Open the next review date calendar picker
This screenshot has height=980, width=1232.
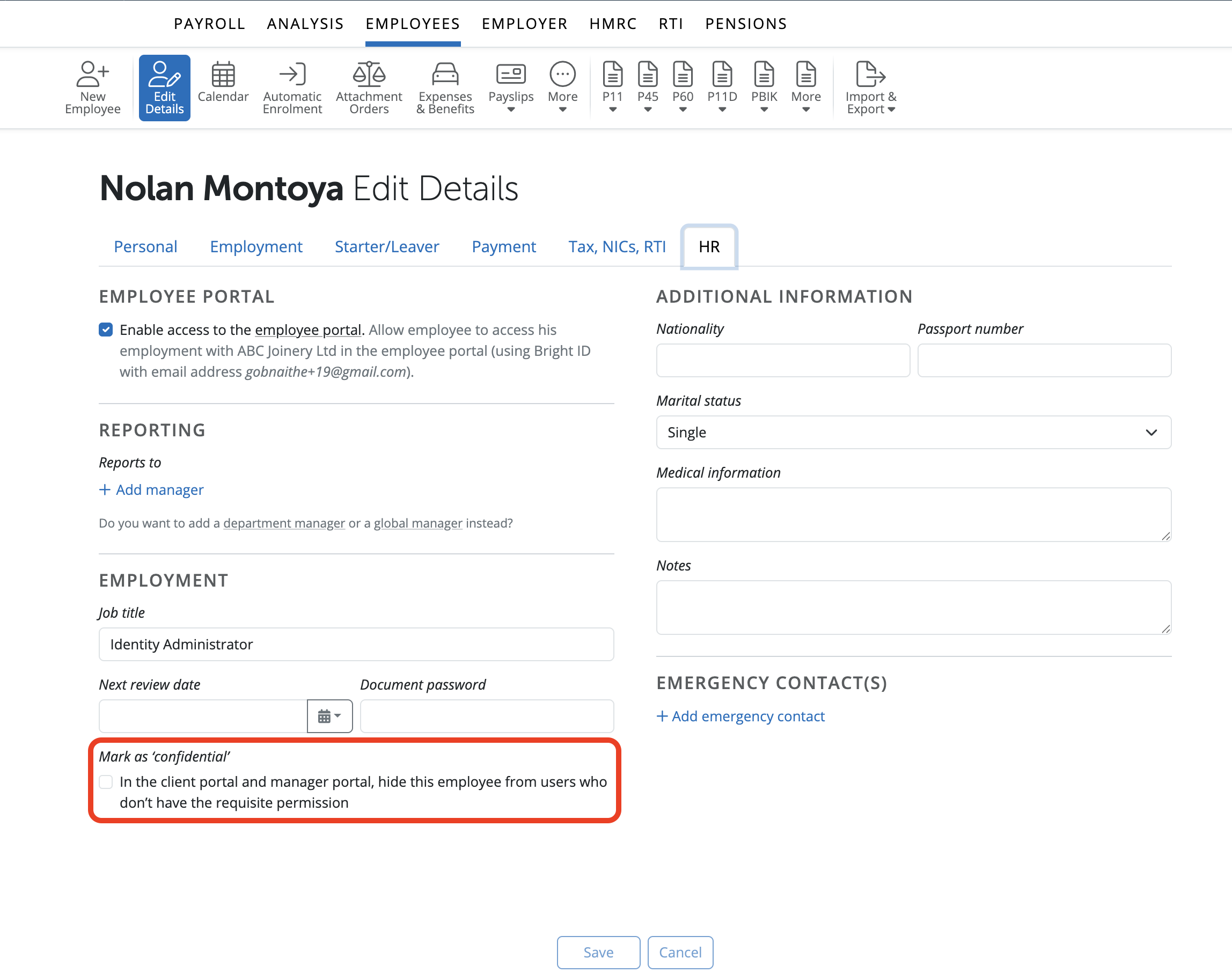(329, 716)
